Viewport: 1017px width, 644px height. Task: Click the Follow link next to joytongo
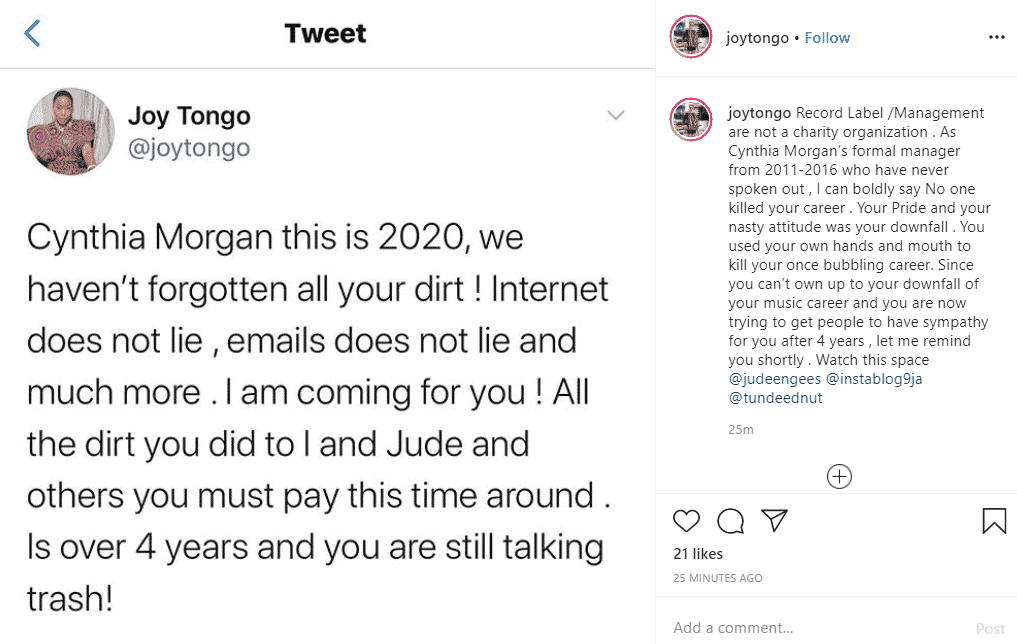coord(827,38)
